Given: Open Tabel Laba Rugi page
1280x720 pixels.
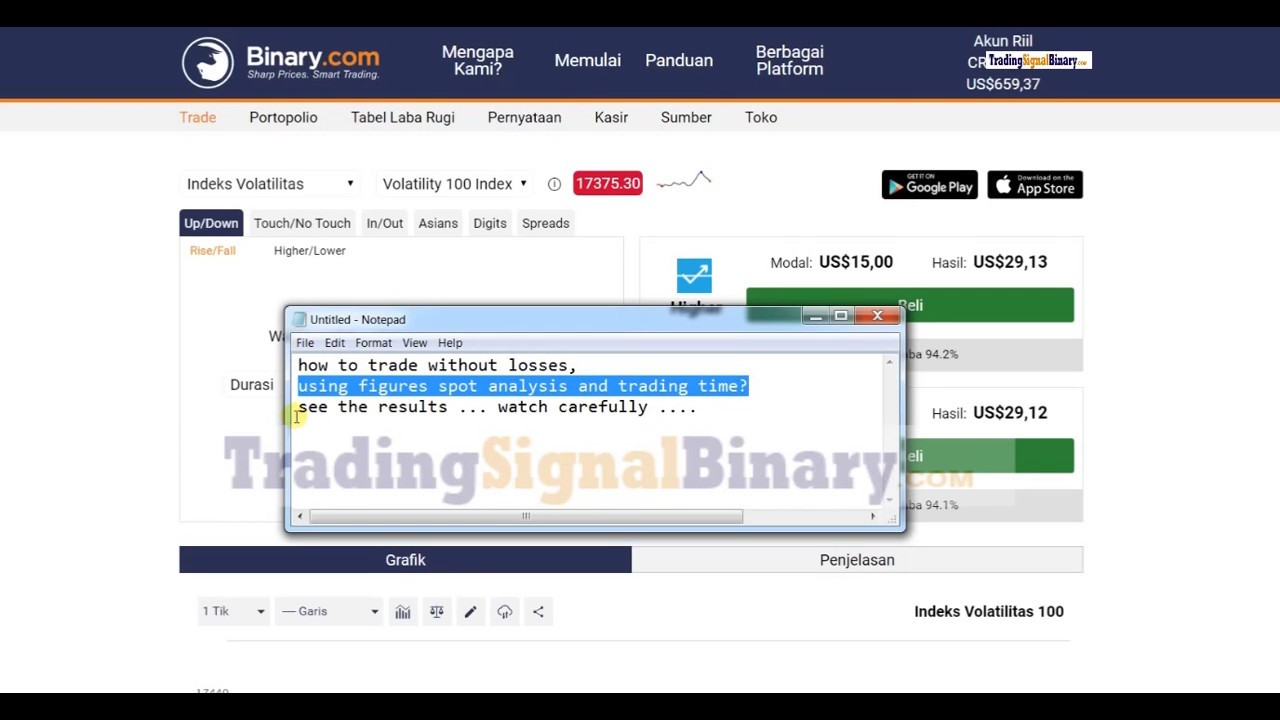Looking at the screenshot, I should click(403, 117).
